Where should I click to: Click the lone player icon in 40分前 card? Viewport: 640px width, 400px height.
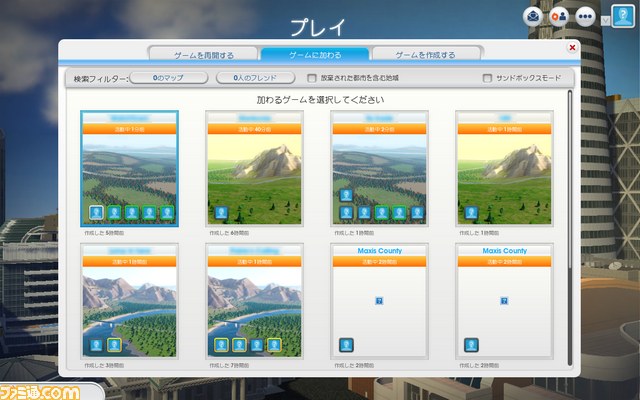pos(221,213)
